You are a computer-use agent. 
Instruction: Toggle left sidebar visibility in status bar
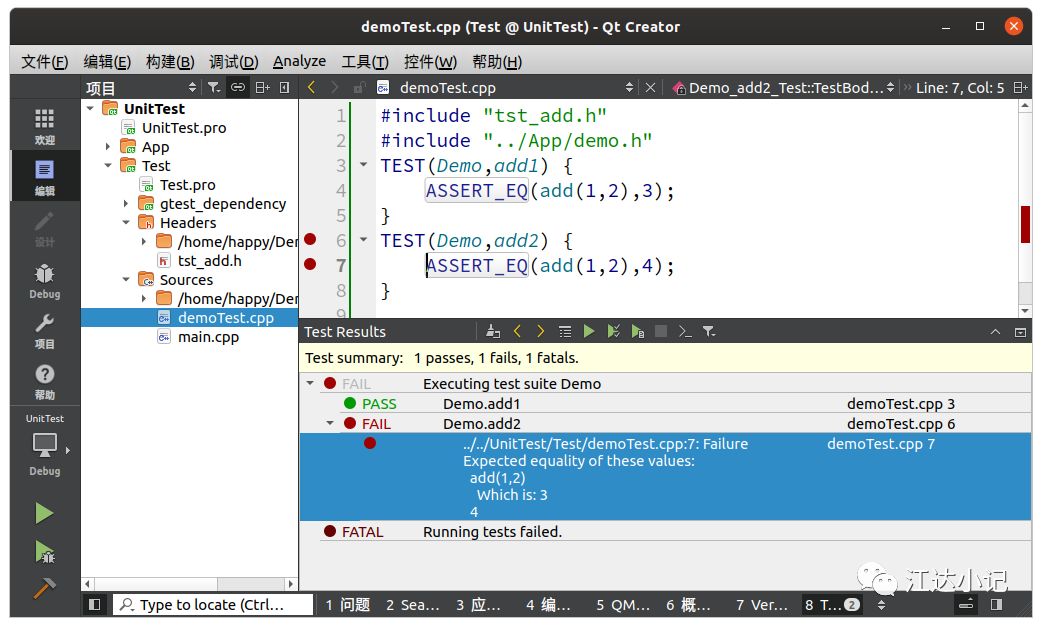point(94,604)
